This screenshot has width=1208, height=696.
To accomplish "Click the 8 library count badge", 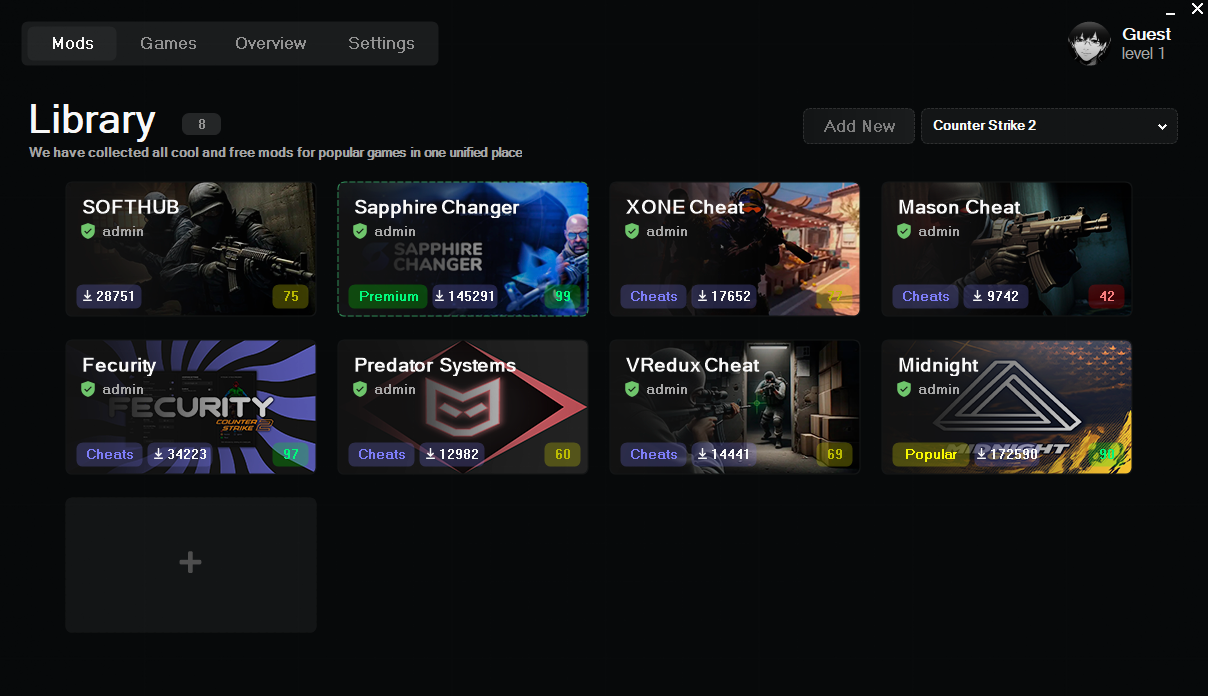I will click(x=201, y=125).
